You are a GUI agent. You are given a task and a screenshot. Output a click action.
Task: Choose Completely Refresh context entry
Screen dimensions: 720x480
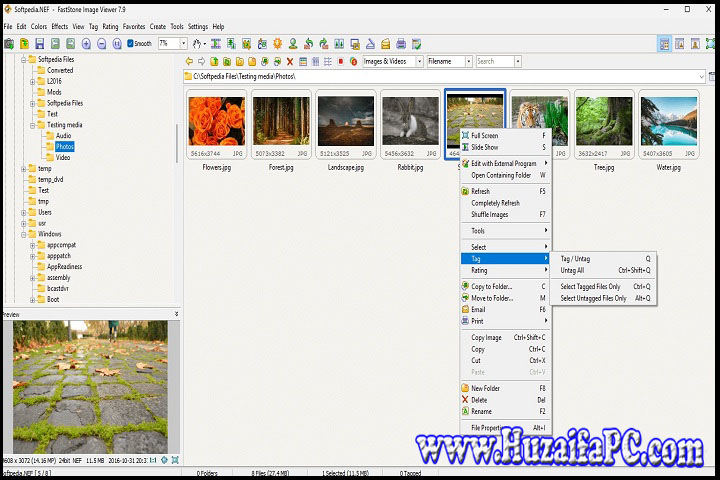(x=505, y=203)
